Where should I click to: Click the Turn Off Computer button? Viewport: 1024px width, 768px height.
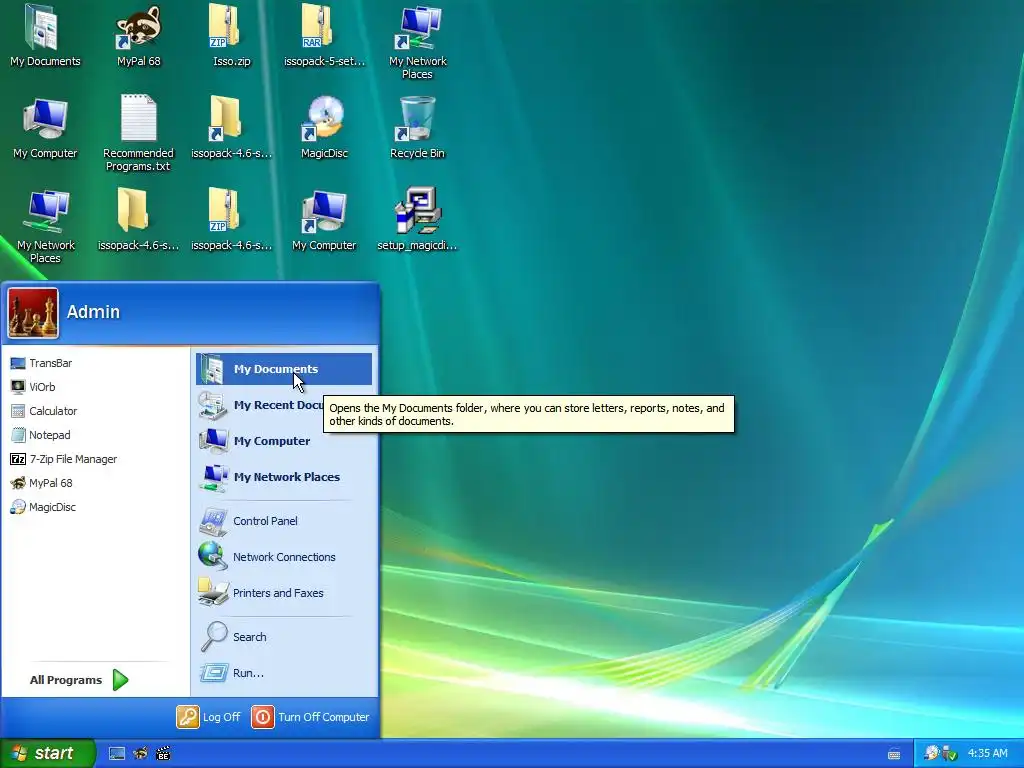[311, 717]
